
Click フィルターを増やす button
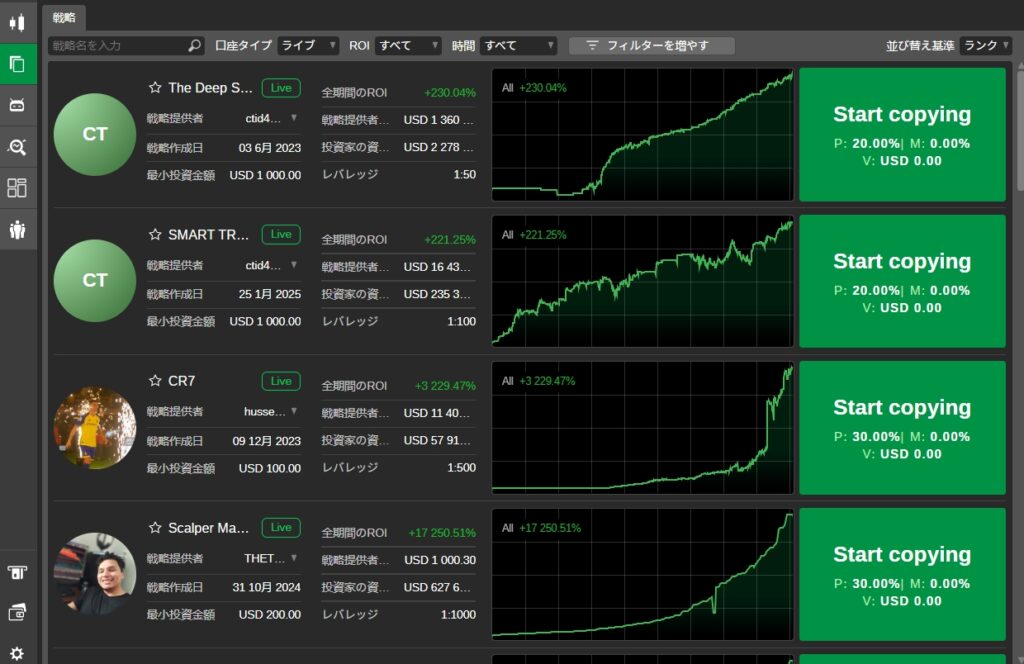[651, 46]
